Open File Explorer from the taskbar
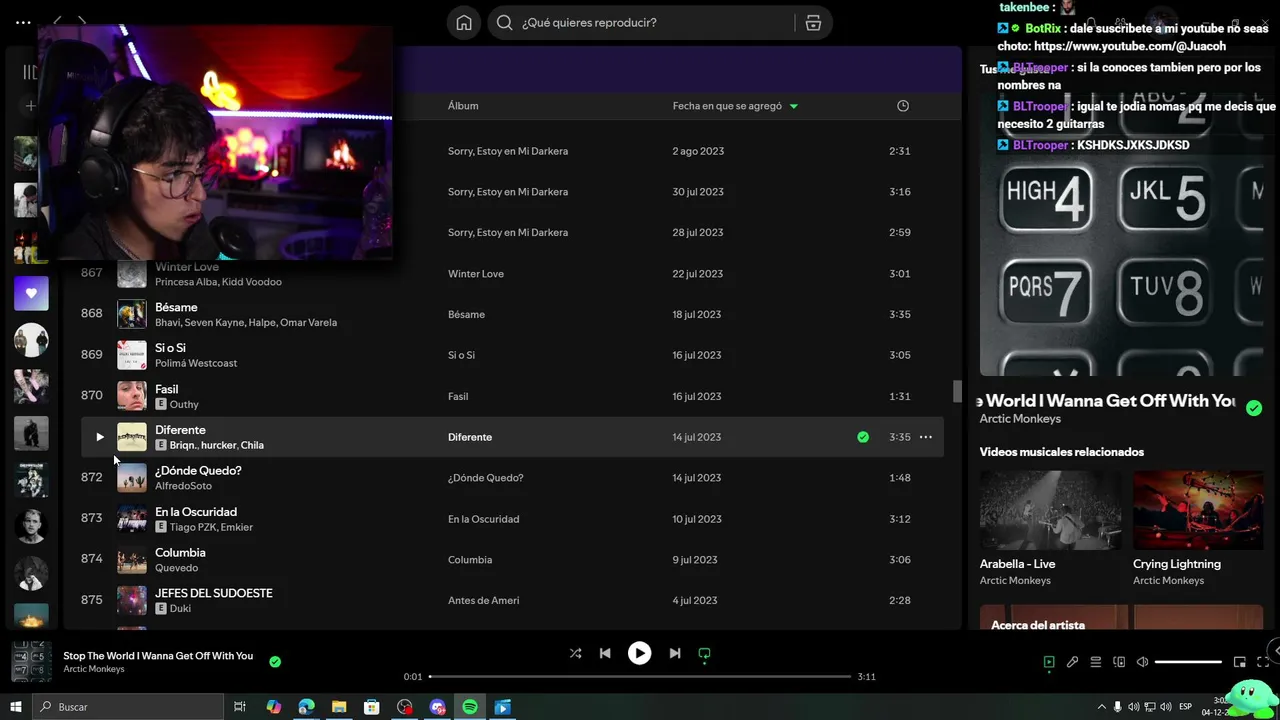The height and width of the screenshot is (720, 1280). pos(339,707)
